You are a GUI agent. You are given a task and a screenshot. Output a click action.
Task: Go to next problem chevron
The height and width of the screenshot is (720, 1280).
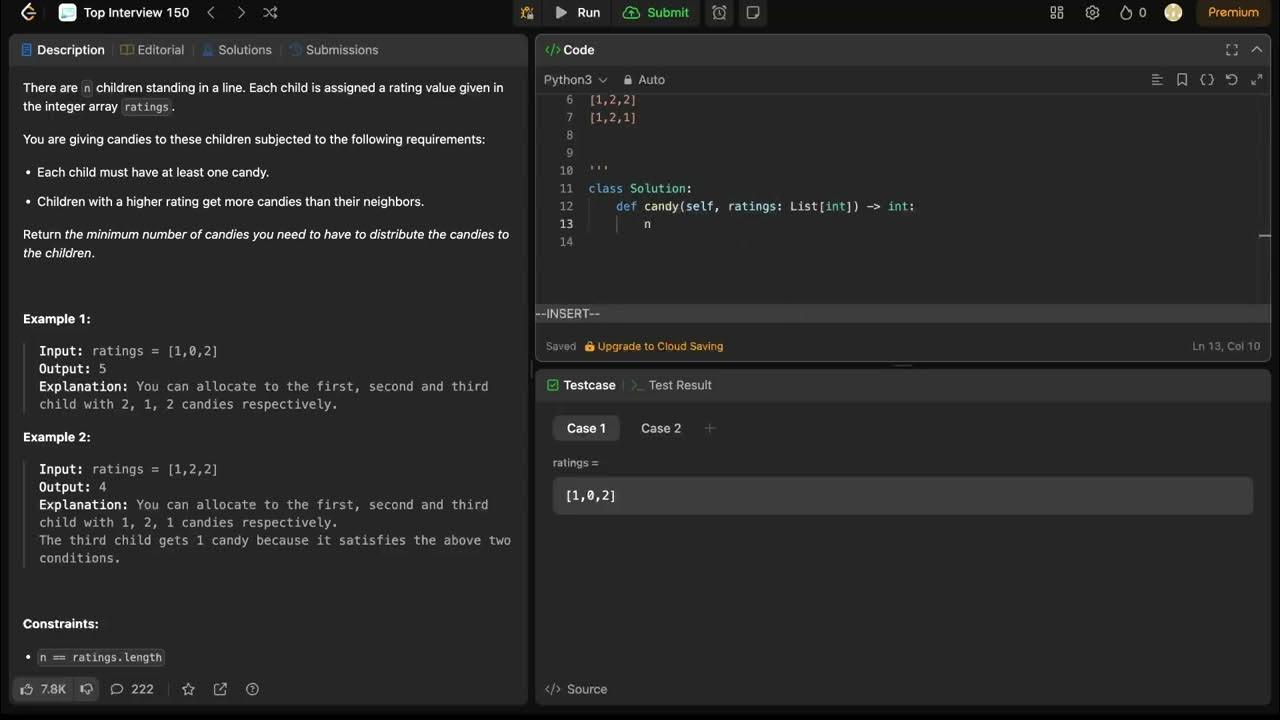pyautogui.click(x=241, y=13)
